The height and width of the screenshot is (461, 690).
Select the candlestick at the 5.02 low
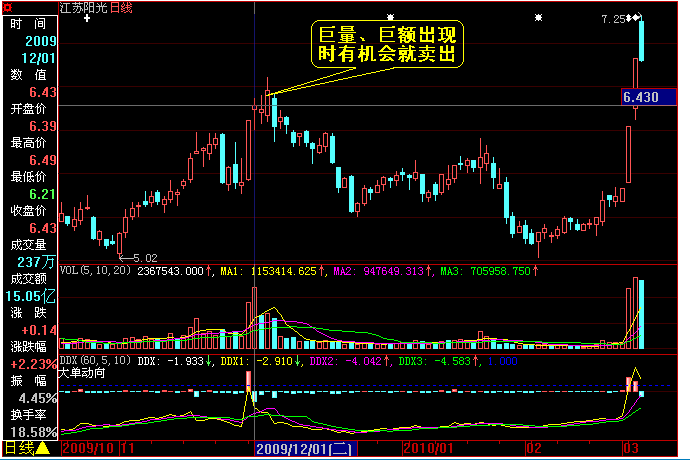119,243
